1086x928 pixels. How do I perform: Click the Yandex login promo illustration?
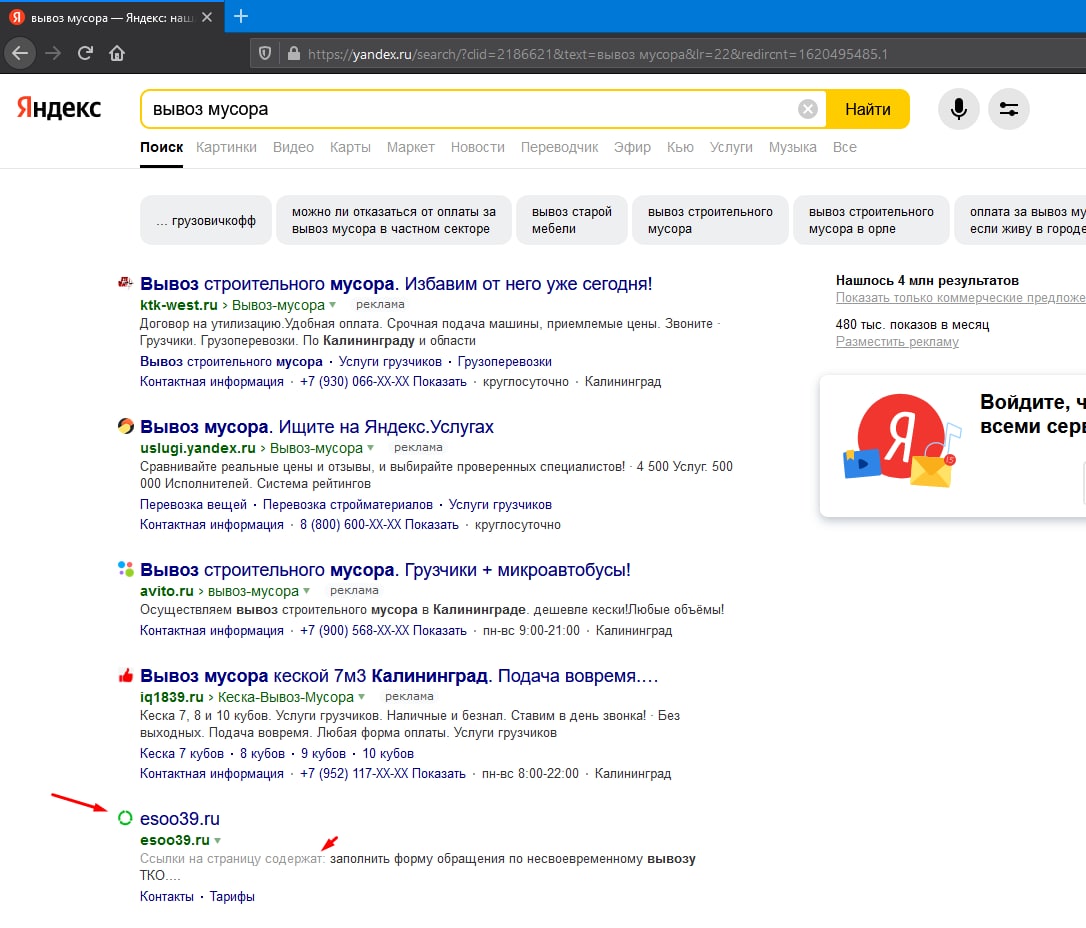point(902,440)
